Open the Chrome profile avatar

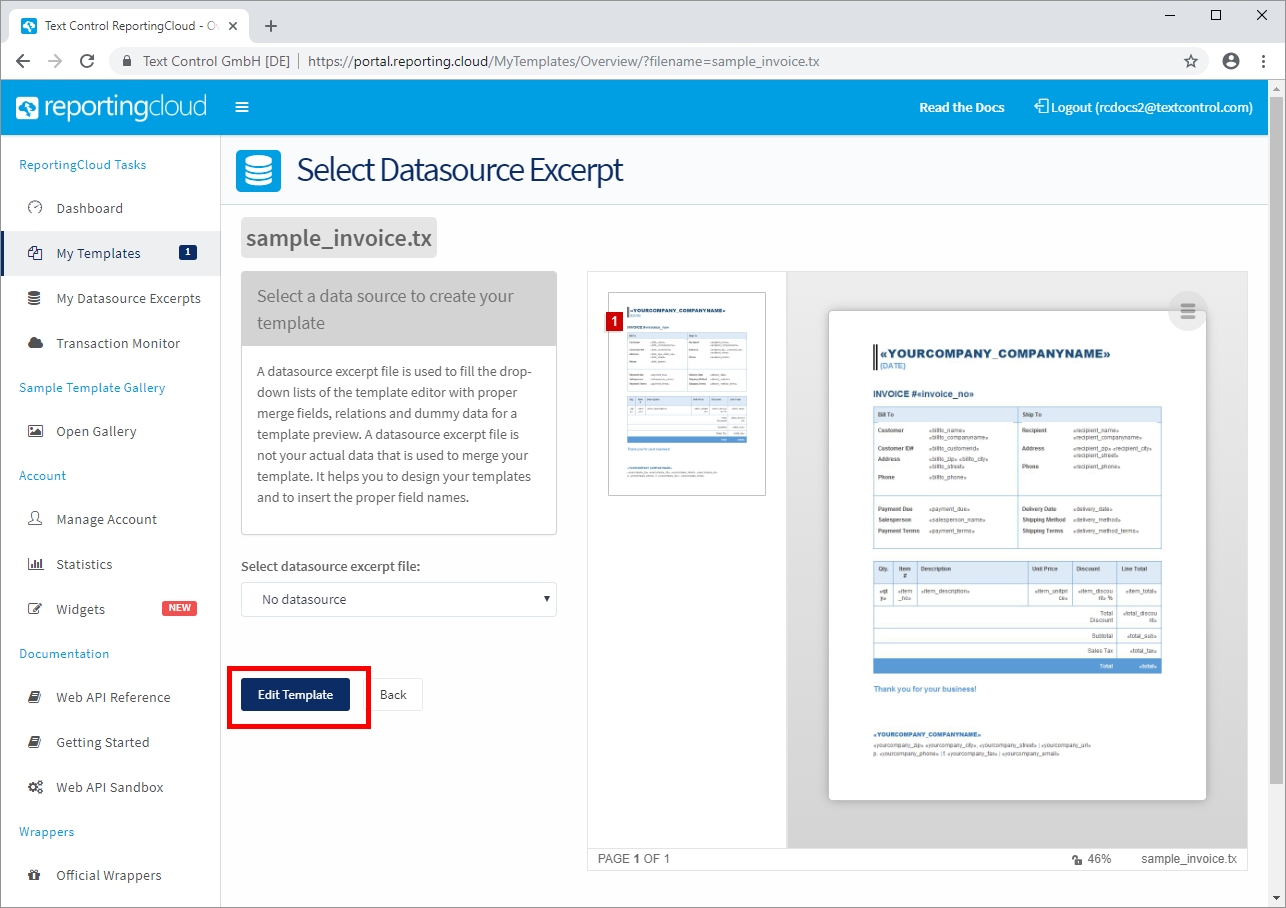click(x=1231, y=61)
